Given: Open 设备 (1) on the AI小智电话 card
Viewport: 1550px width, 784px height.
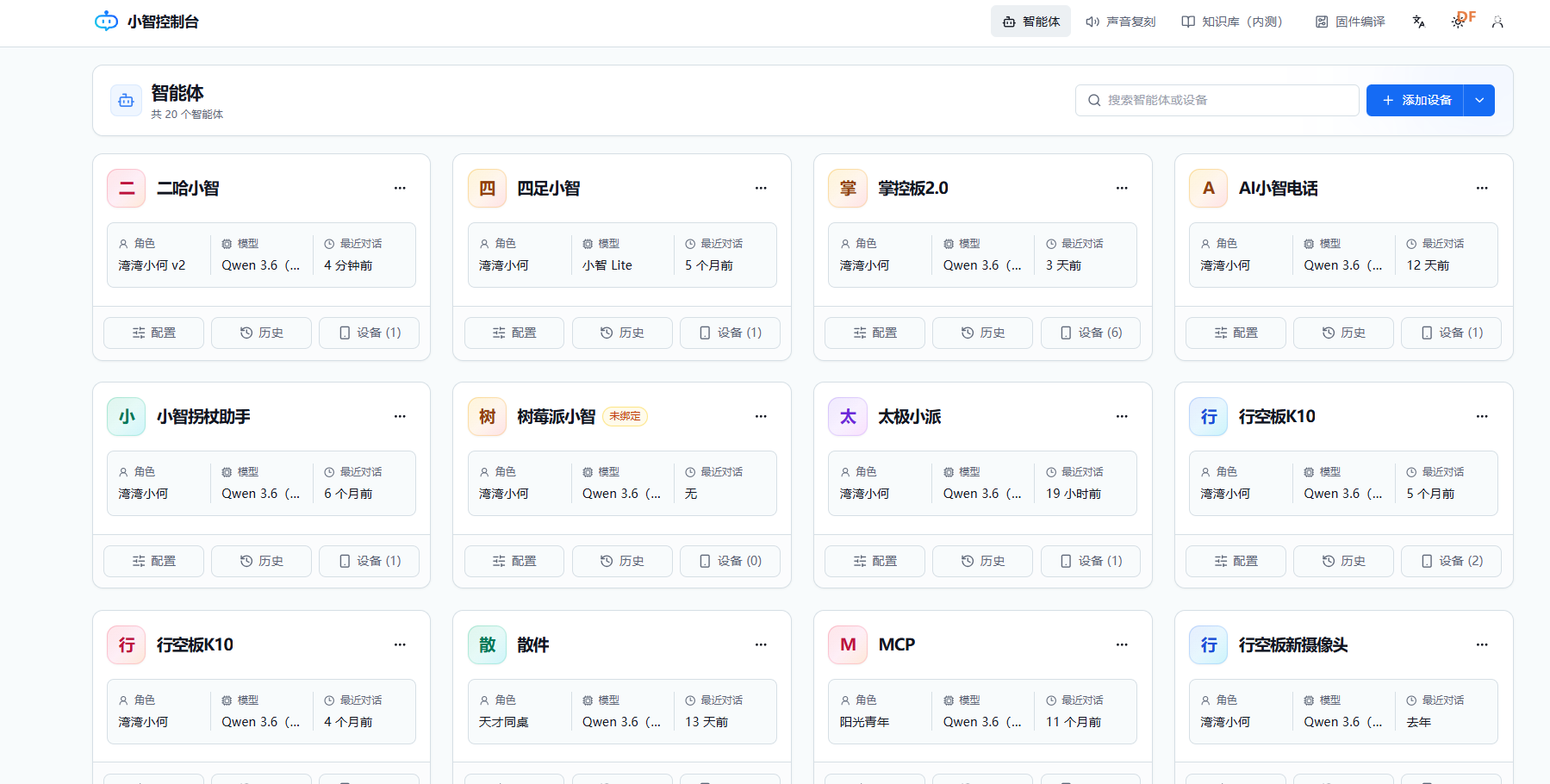Looking at the screenshot, I should pyautogui.click(x=1451, y=333).
